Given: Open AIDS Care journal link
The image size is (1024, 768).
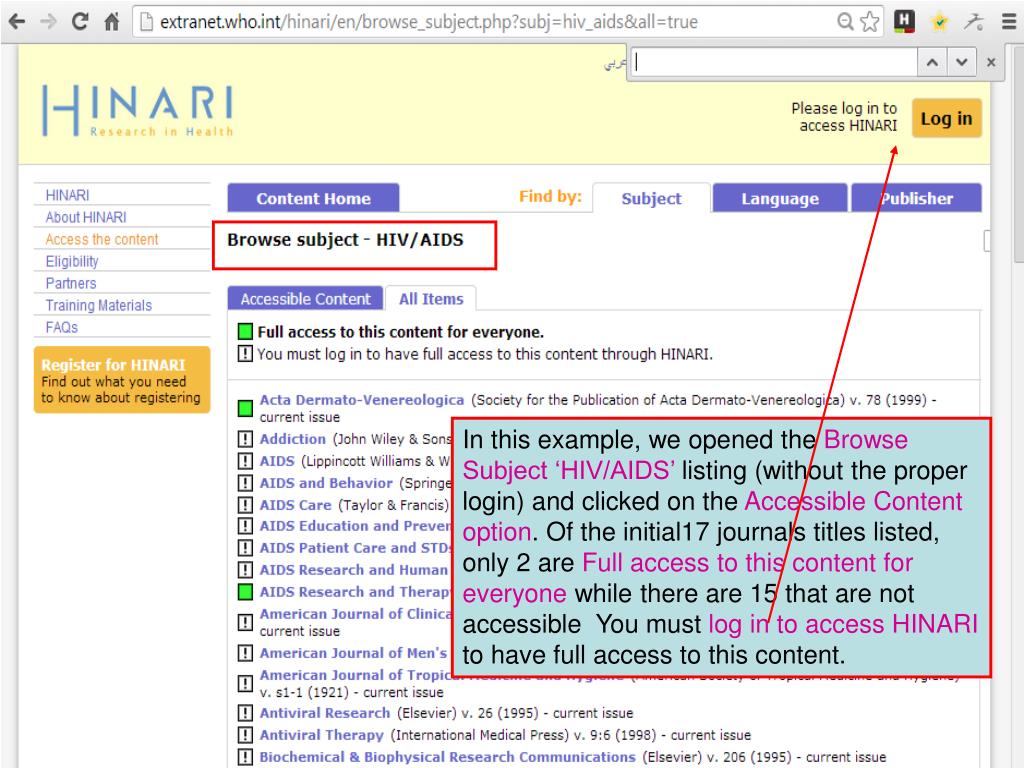Looking at the screenshot, I should pyautogui.click(x=295, y=505).
